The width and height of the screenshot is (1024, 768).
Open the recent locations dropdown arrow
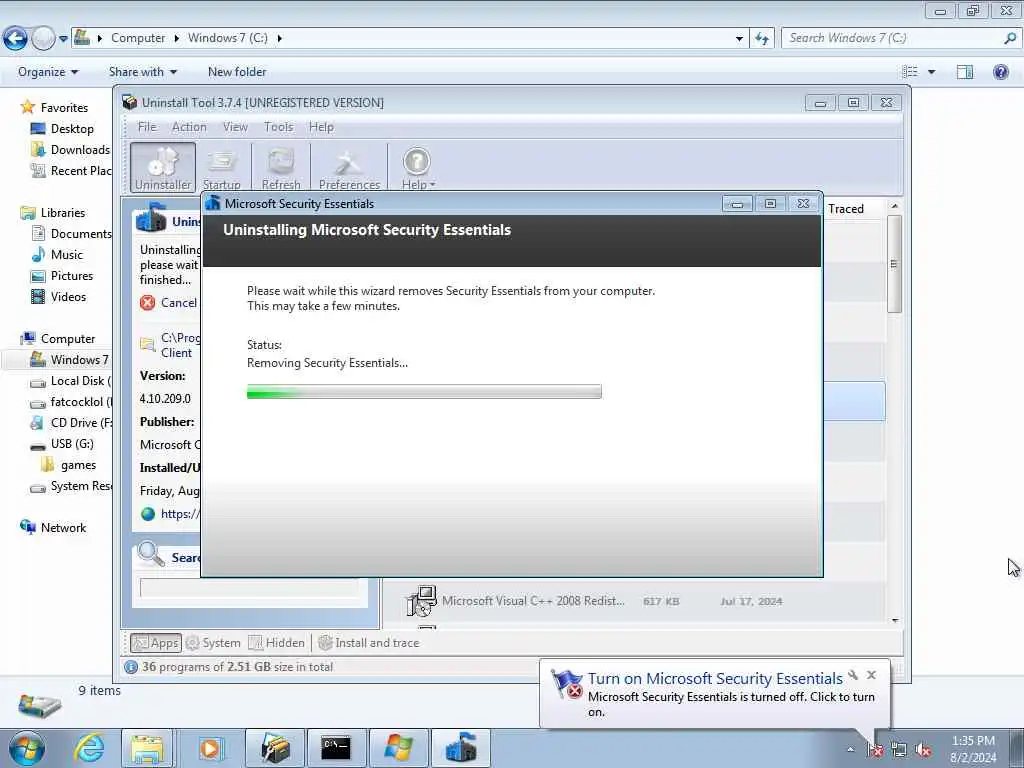[x=63, y=39]
